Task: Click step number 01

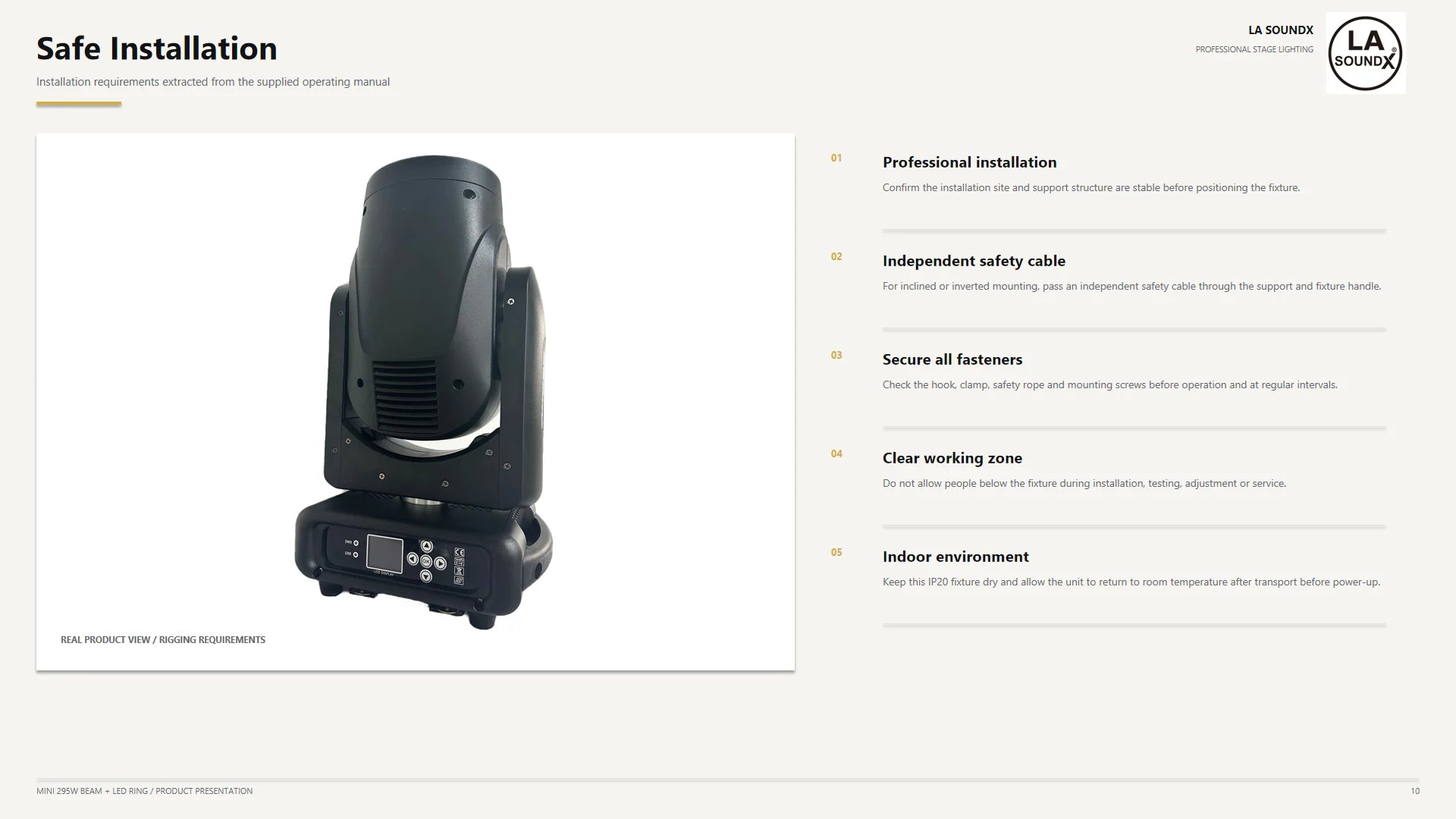Action: 836,158
